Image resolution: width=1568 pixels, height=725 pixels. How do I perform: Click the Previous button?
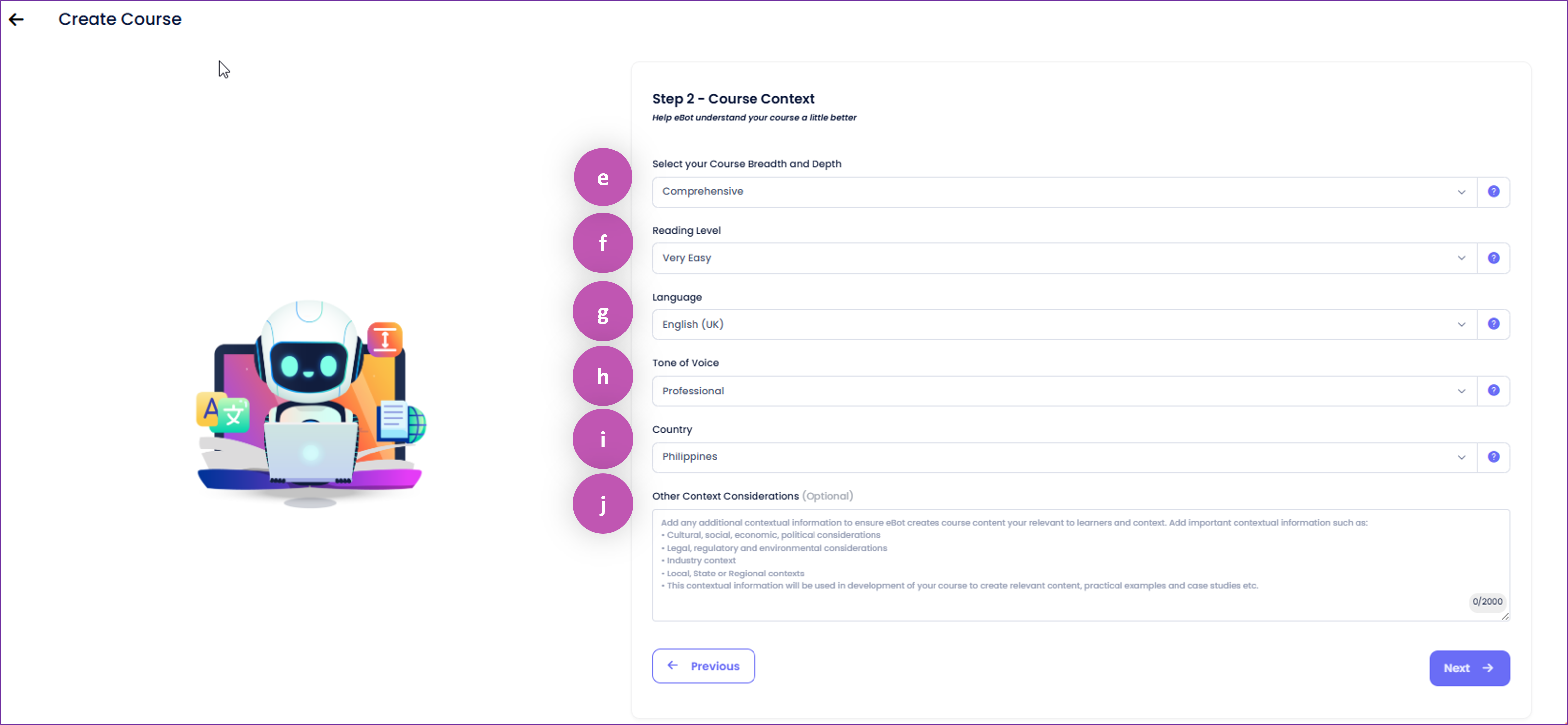click(x=704, y=666)
